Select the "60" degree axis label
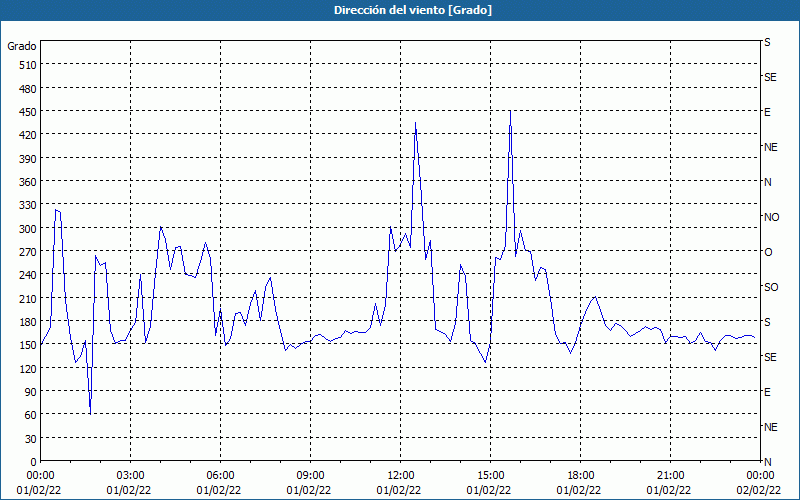Image resolution: width=800 pixels, height=500 pixels. tap(31, 415)
